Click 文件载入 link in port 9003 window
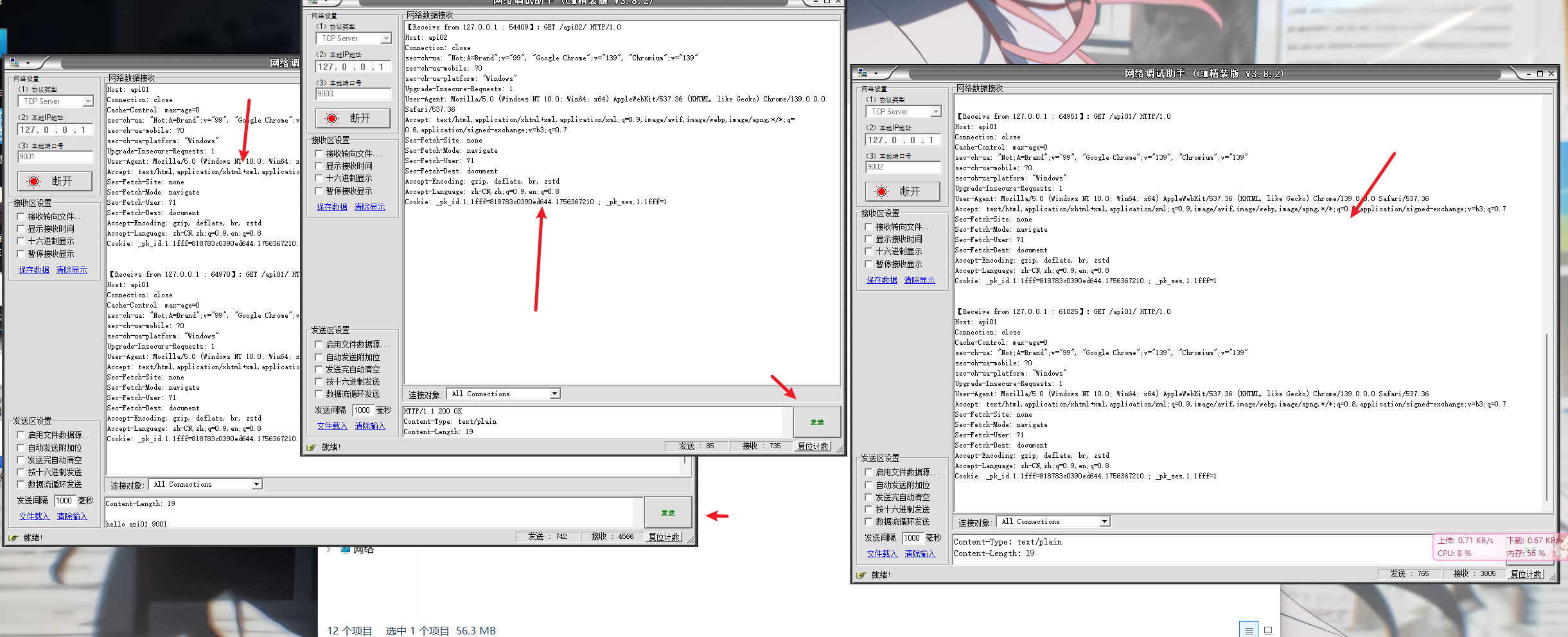 332,426
